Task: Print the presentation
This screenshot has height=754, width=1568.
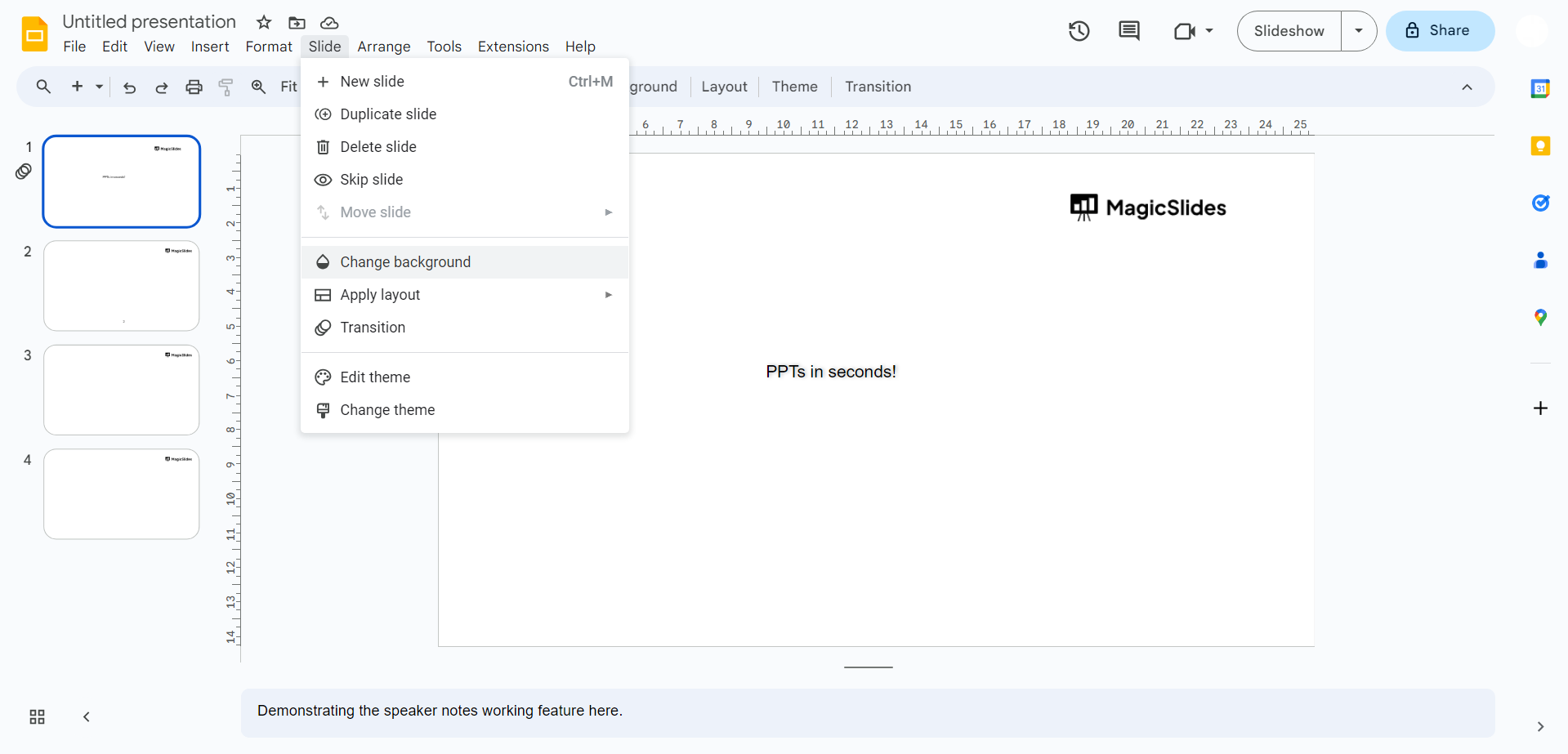Action: 194,87
